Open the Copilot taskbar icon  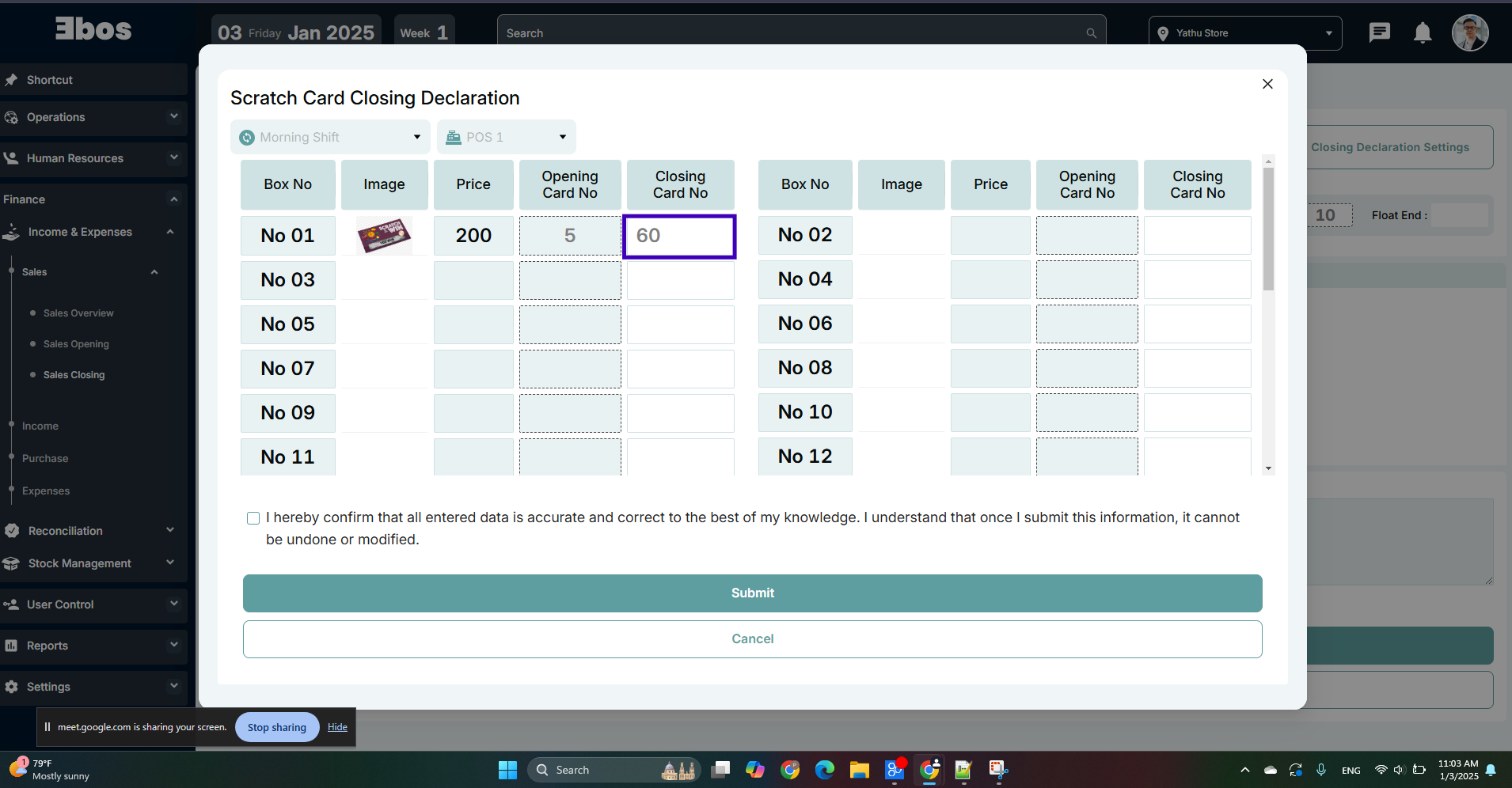coord(755,770)
